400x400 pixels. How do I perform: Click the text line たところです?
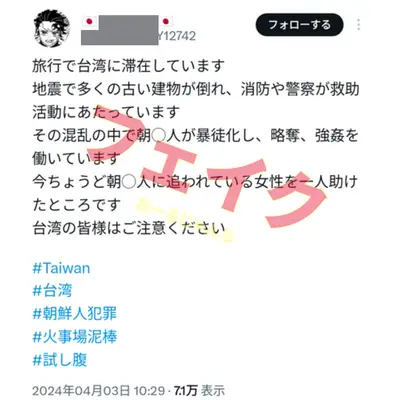pyautogui.click(x=76, y=205)
